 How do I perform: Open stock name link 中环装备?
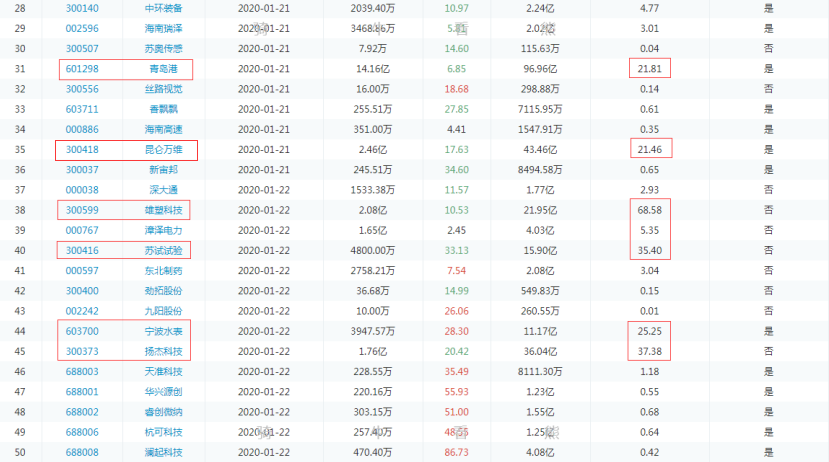click(x=163, y=8)
